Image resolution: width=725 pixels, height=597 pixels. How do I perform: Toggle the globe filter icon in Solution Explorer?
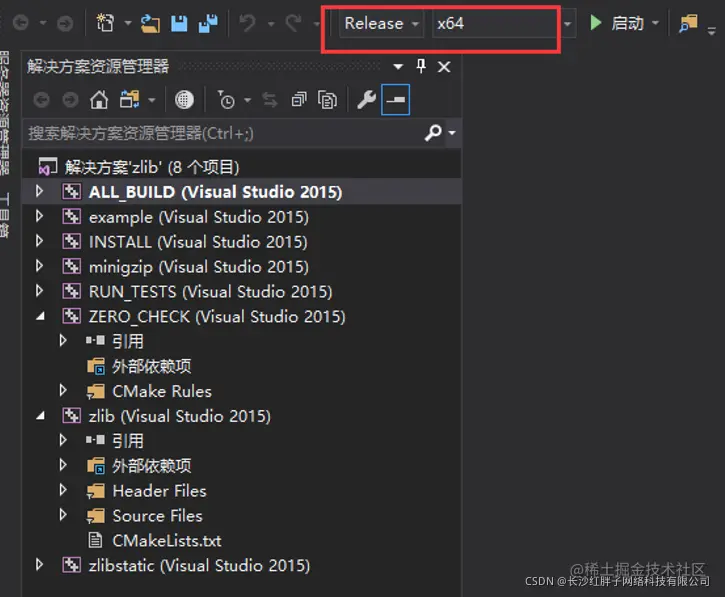pyautogui.click(x=184, y=99)
